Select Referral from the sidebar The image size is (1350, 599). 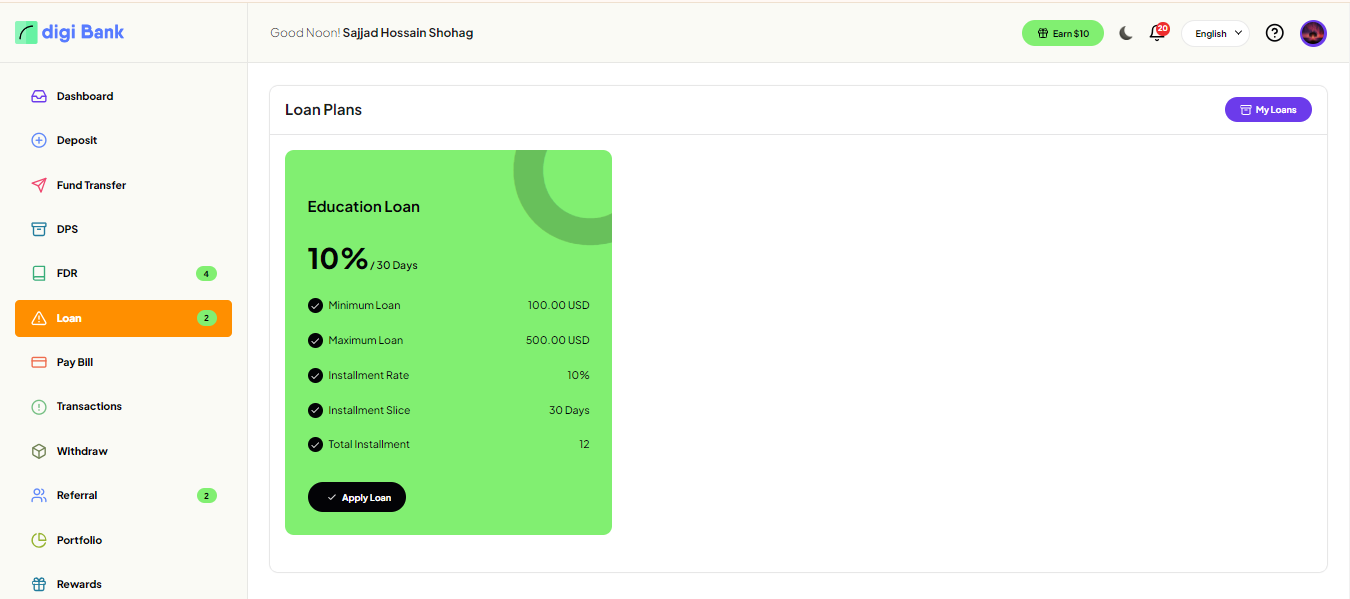point(77,495)
